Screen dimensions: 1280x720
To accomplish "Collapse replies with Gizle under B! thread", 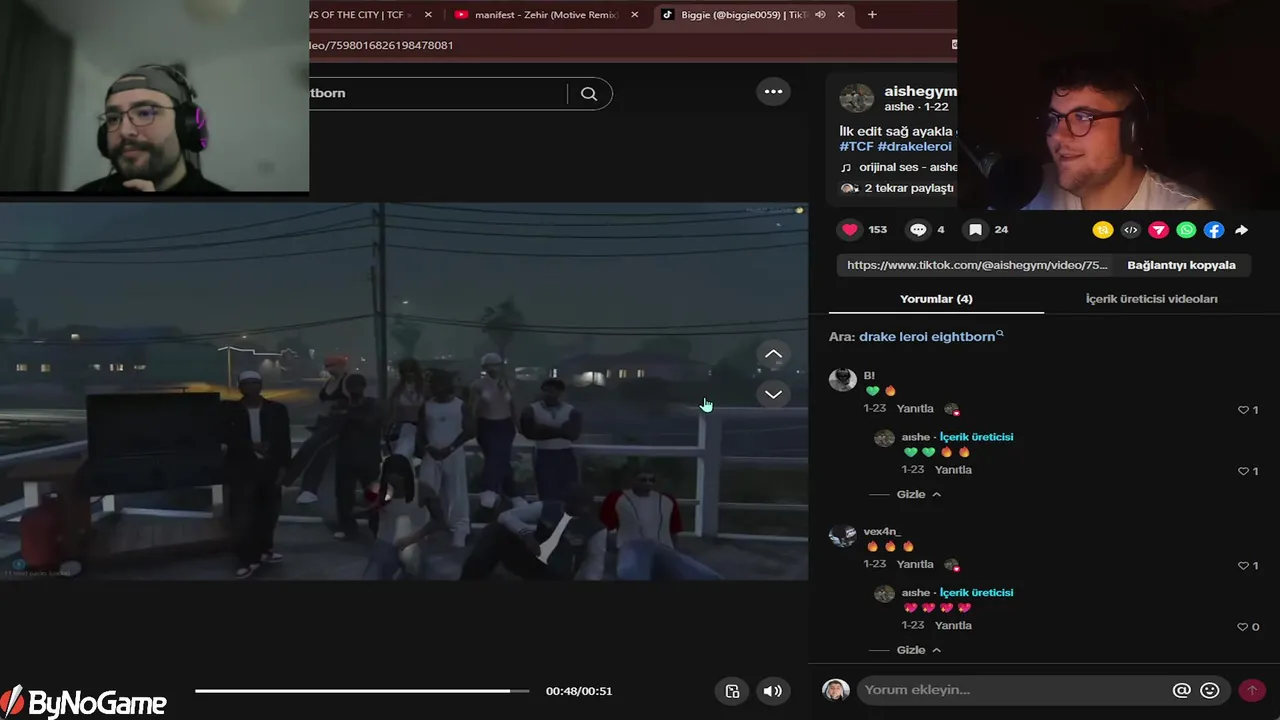I will [918, 495].
